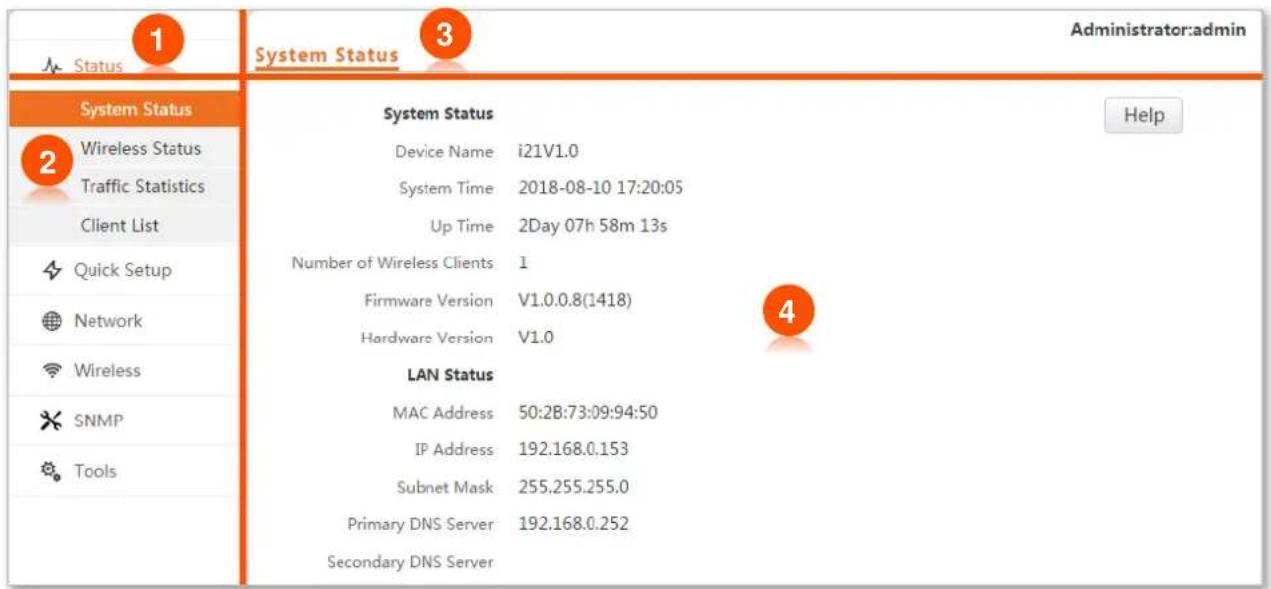1271x589 pixels.
Task: Click the MAC Address label
Action: [442, 413]
